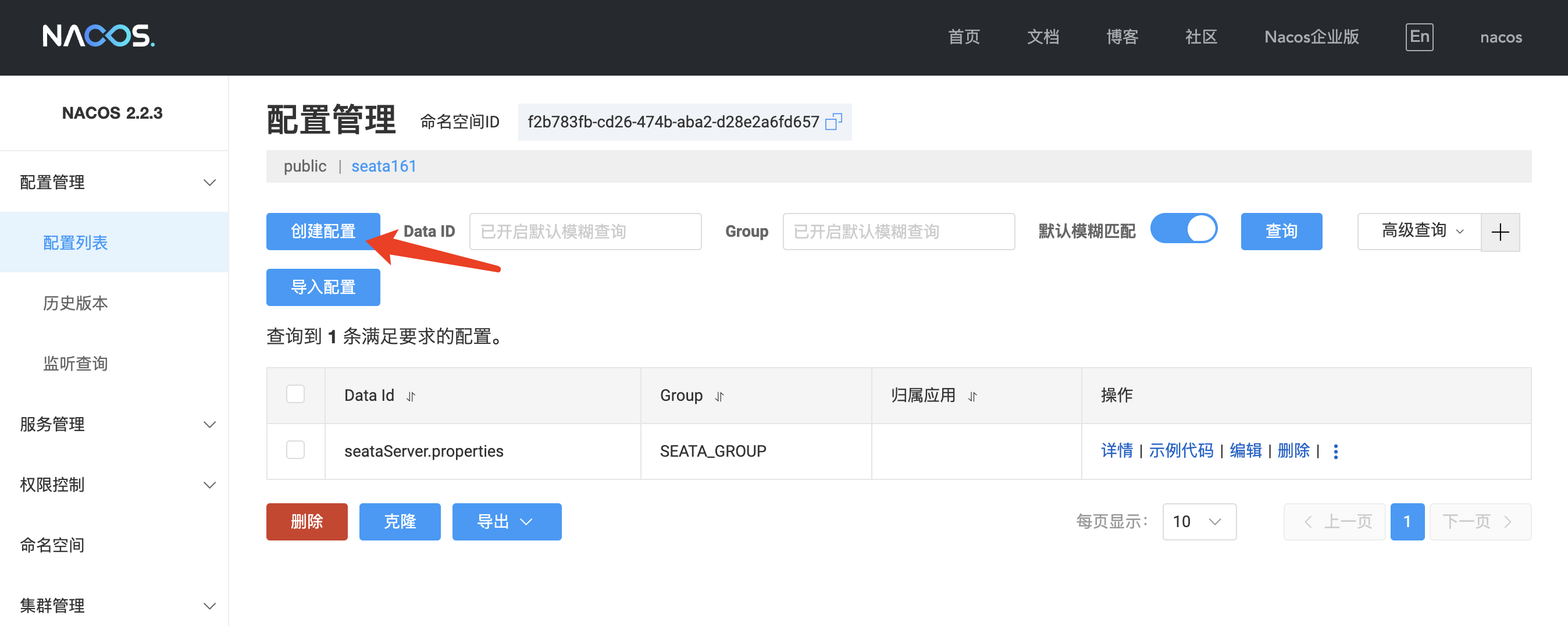Screen dimensions: 1568x626
Task: Open Nacos企业版 in top navigation
Action: 1311,37
